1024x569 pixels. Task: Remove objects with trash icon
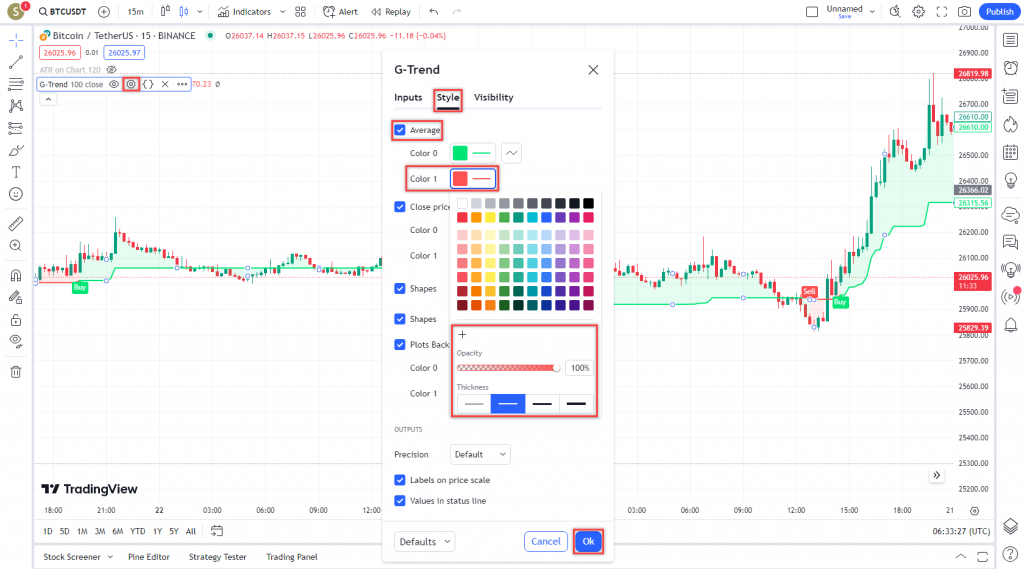click(16, 372)
